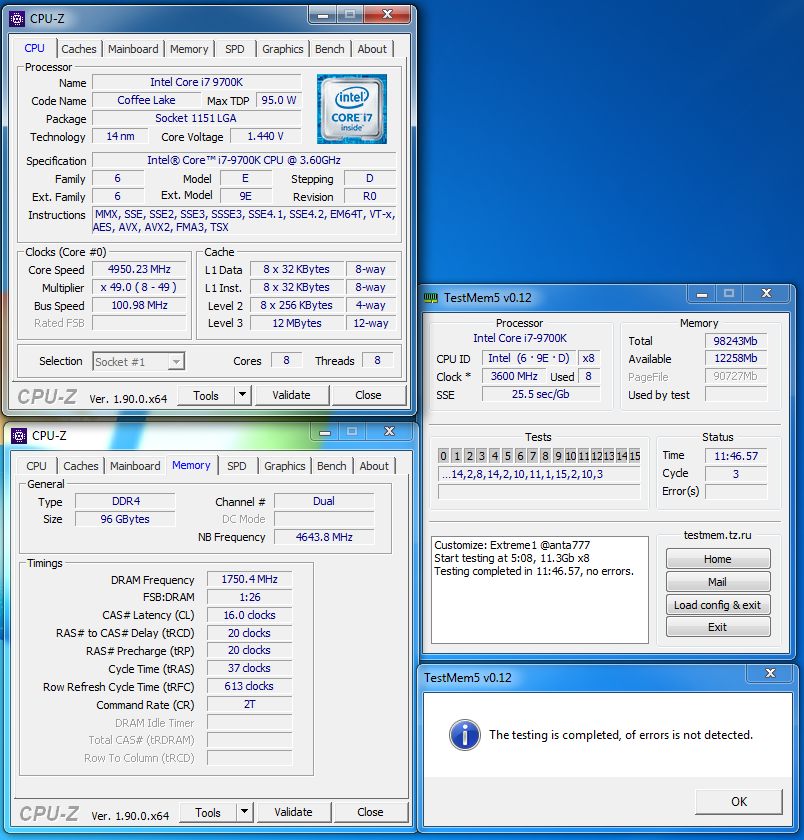Image resolution: width=804 pixels, height=840 pixels.
Task: Click the TestMem5 app icon in title bar
Action: 431,298
